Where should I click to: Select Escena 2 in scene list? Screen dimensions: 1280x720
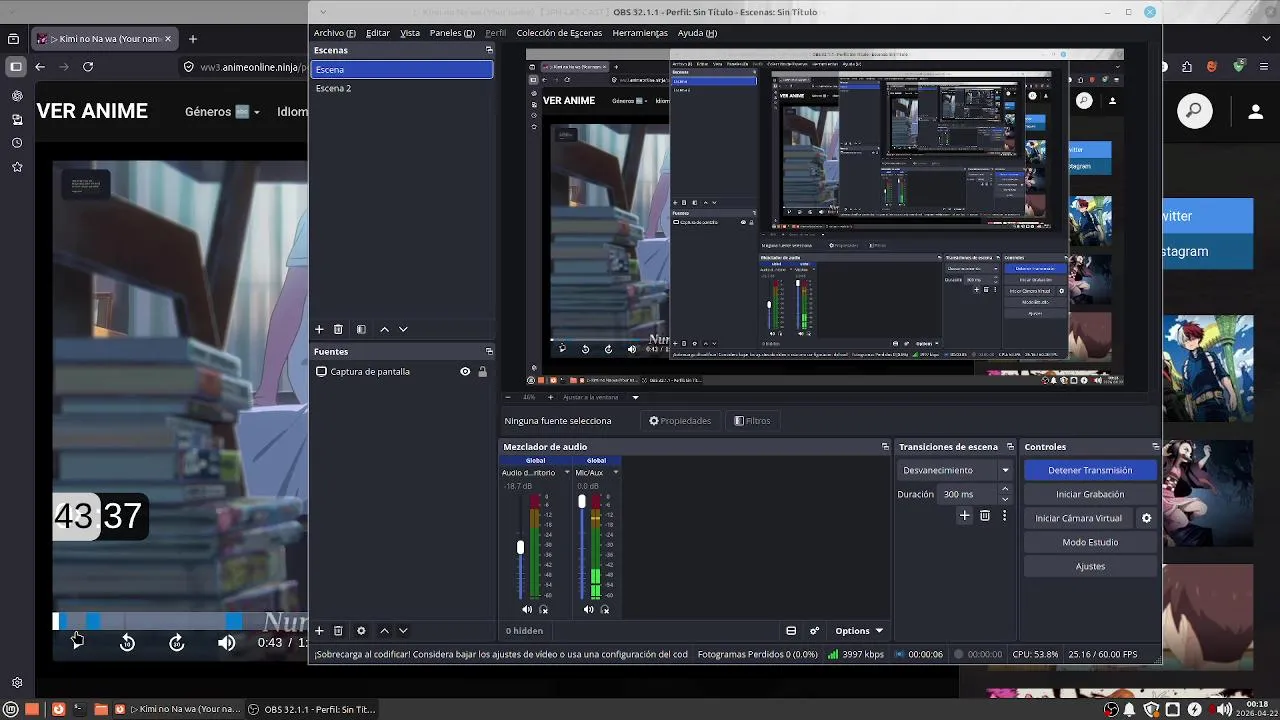pos(402,88)
